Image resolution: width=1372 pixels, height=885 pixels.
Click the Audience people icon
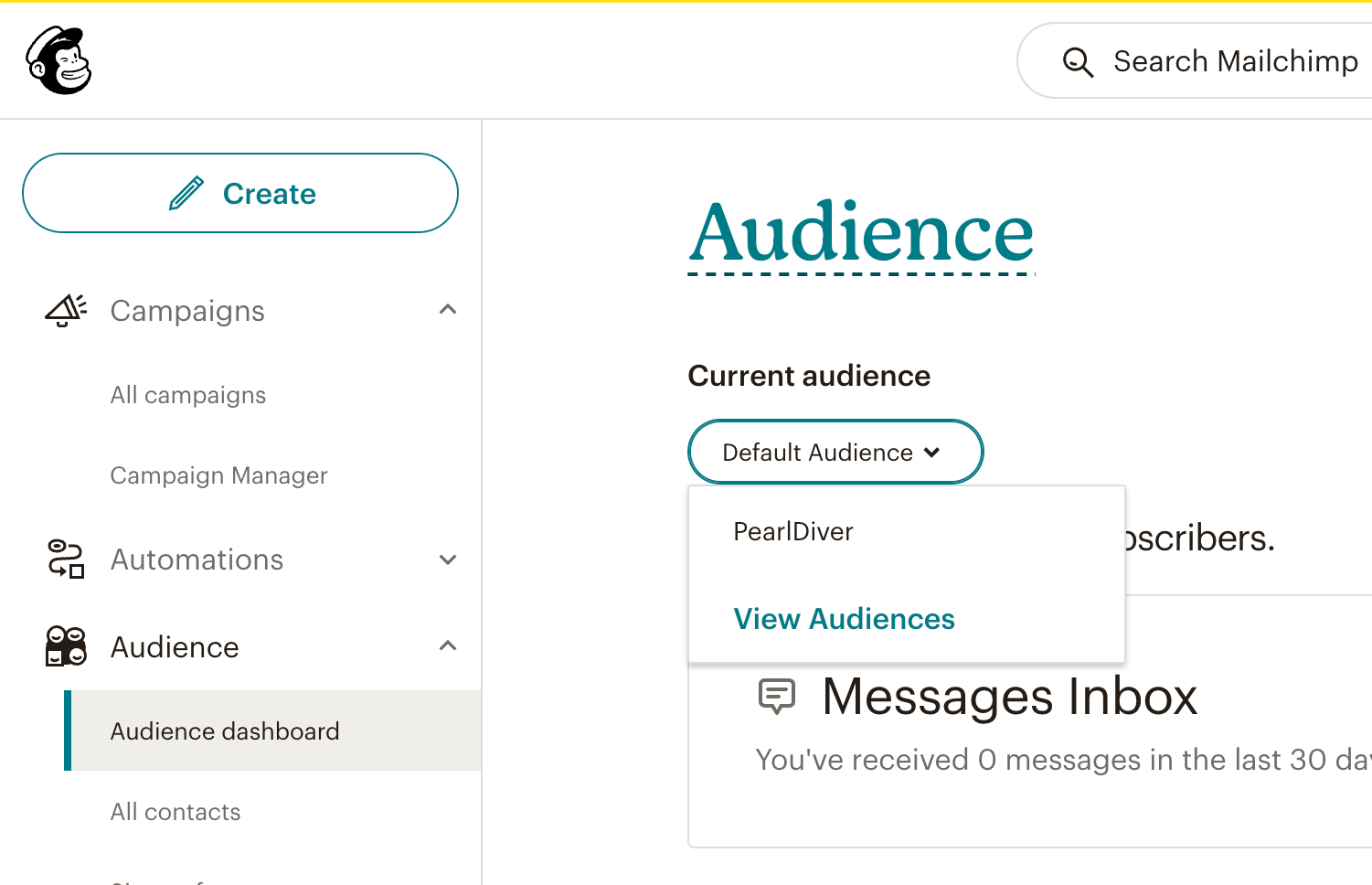pos(66,646)
